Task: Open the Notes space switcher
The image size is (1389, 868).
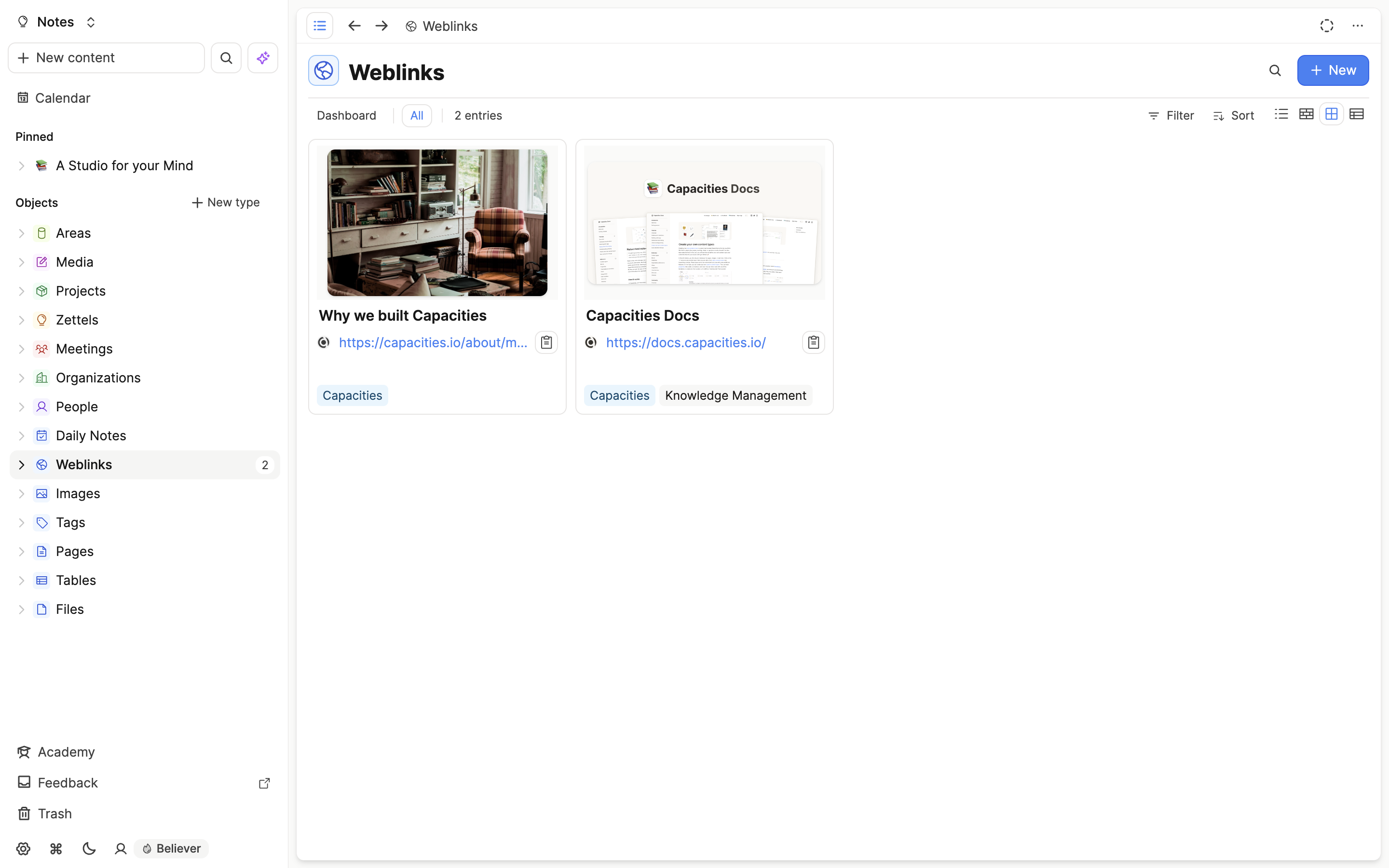Action: (x=57, y=22)
